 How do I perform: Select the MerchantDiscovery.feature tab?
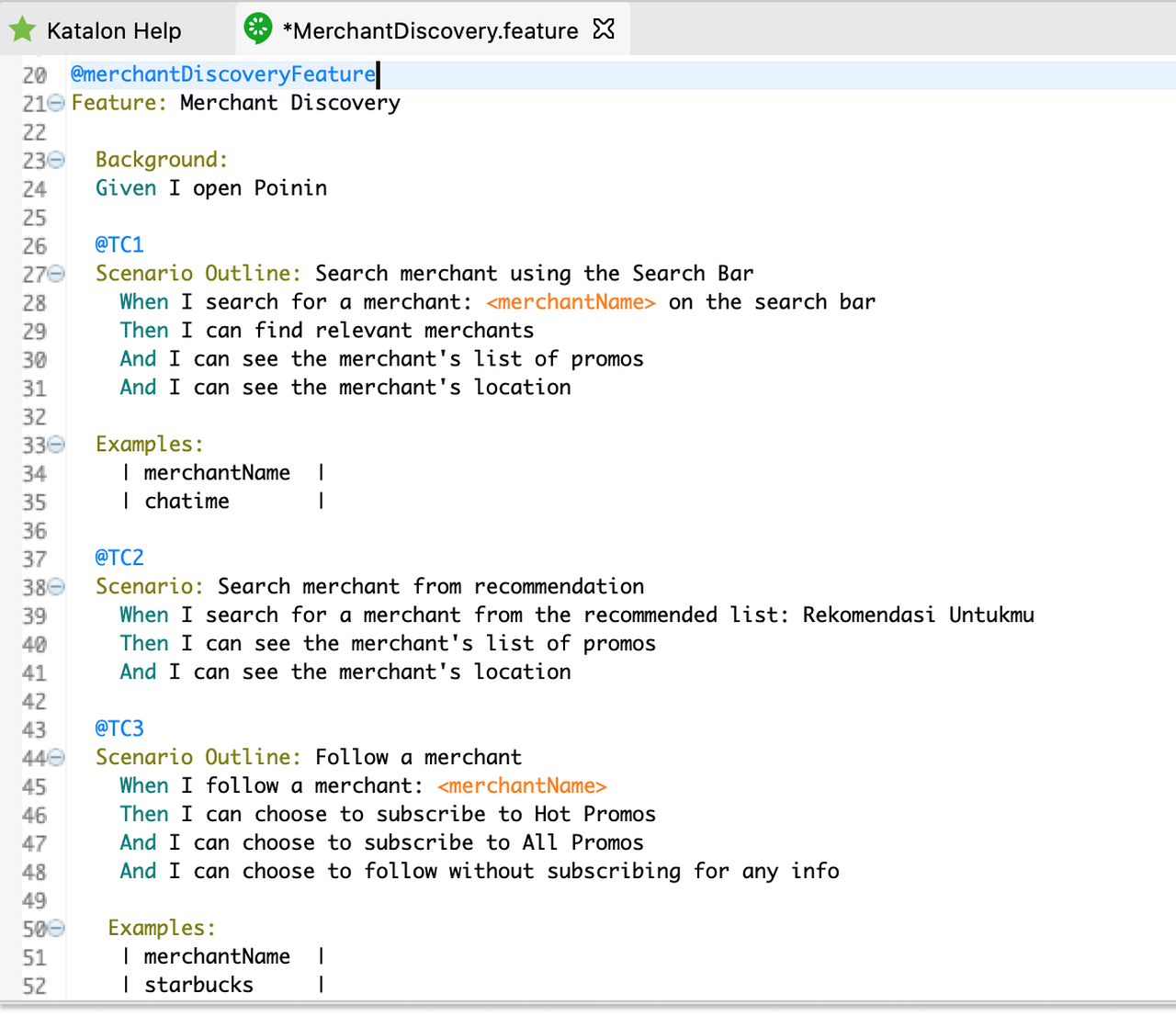(x=430, y=30)
